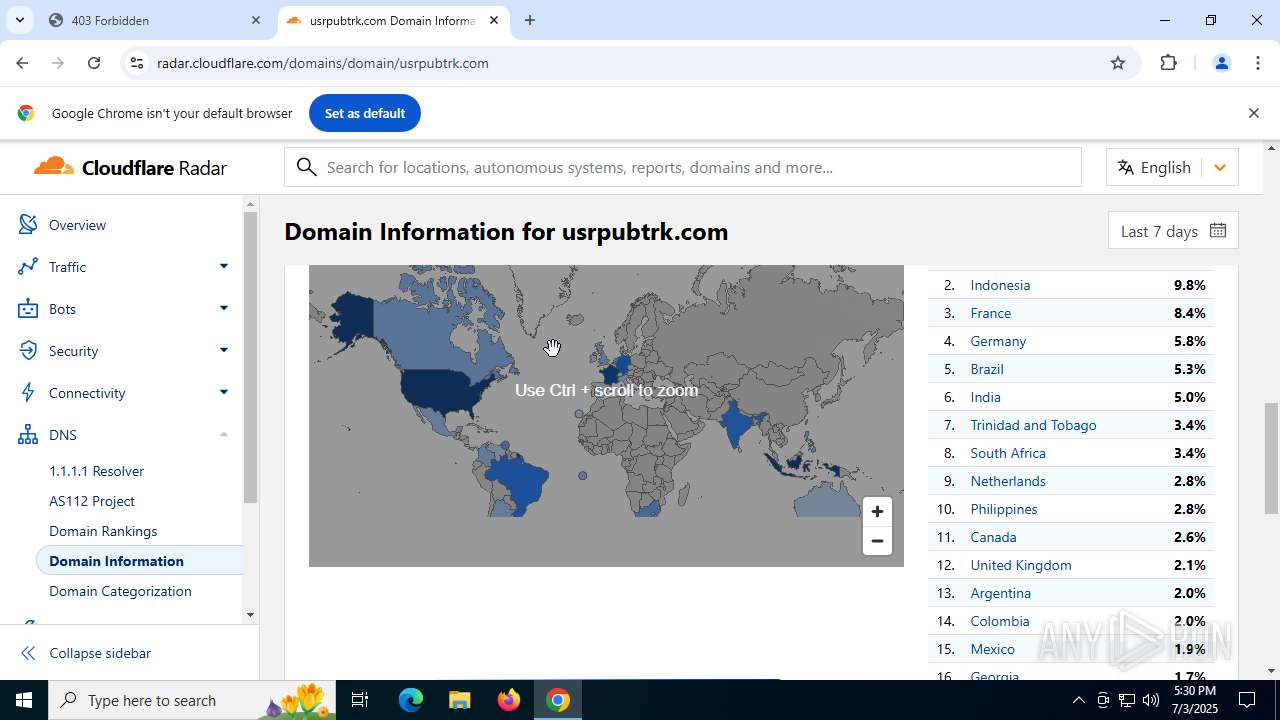Click the Bots sidebar icon
The height and width of the screenshot is (720, 1280).
point(28,309)
